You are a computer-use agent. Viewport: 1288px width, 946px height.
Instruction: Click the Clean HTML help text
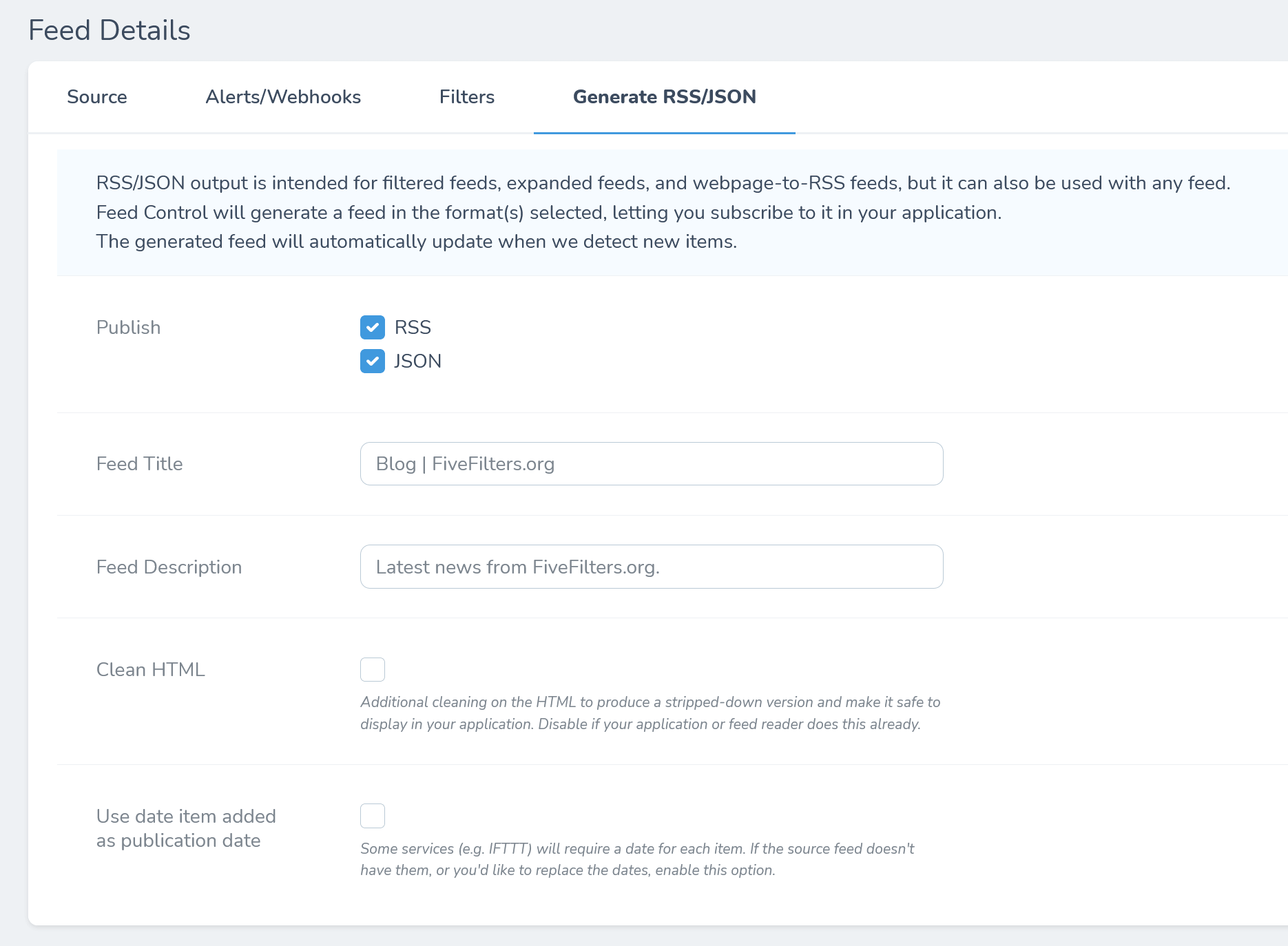click(x=650, y=713)
